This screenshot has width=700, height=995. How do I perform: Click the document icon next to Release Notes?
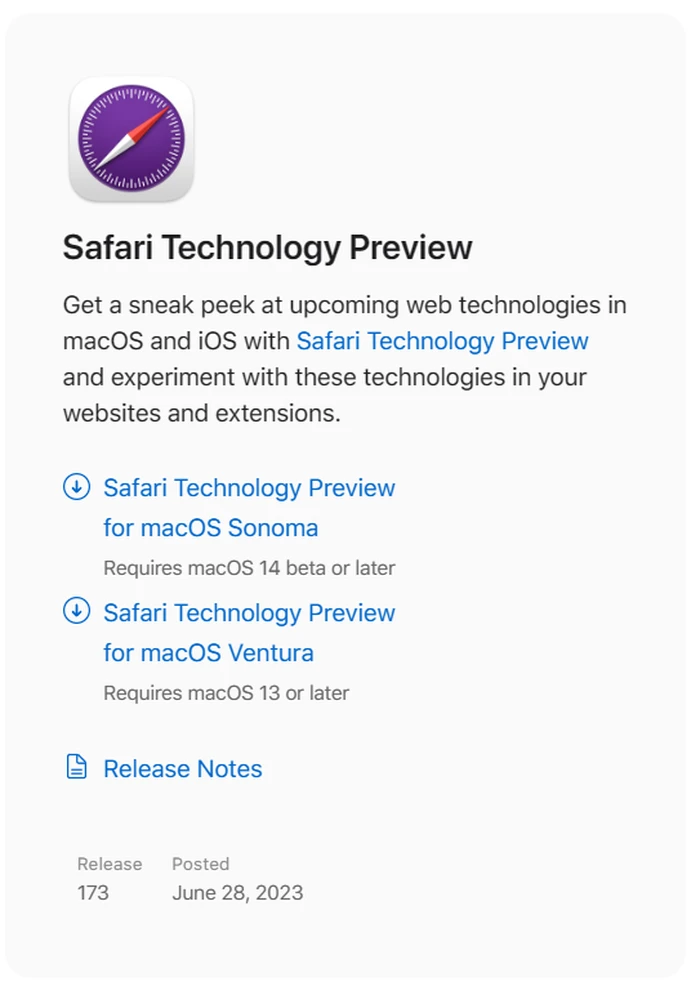[75, 767]
